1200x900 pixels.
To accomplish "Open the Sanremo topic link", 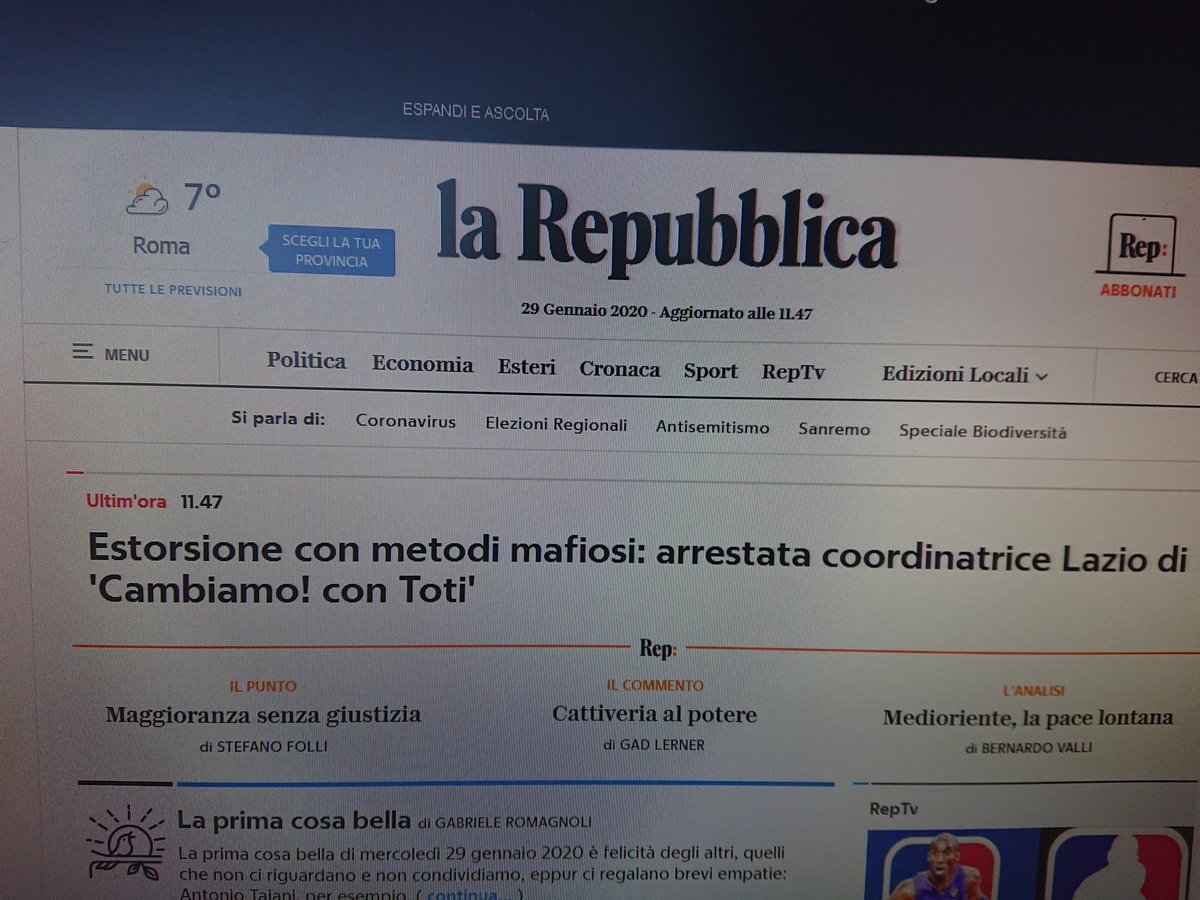I will [x=834, y=429].
